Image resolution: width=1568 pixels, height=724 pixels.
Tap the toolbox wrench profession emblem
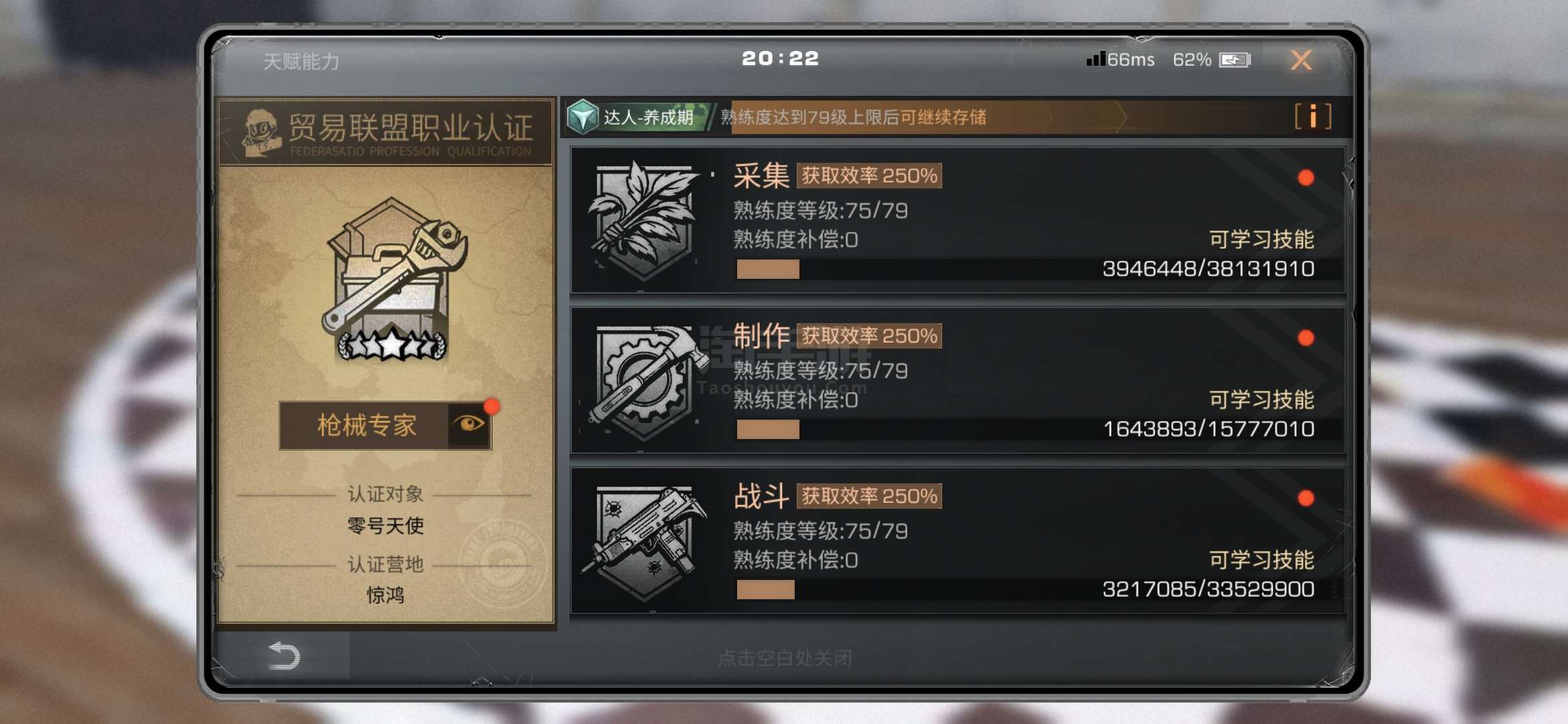click(x=393, y=280)
